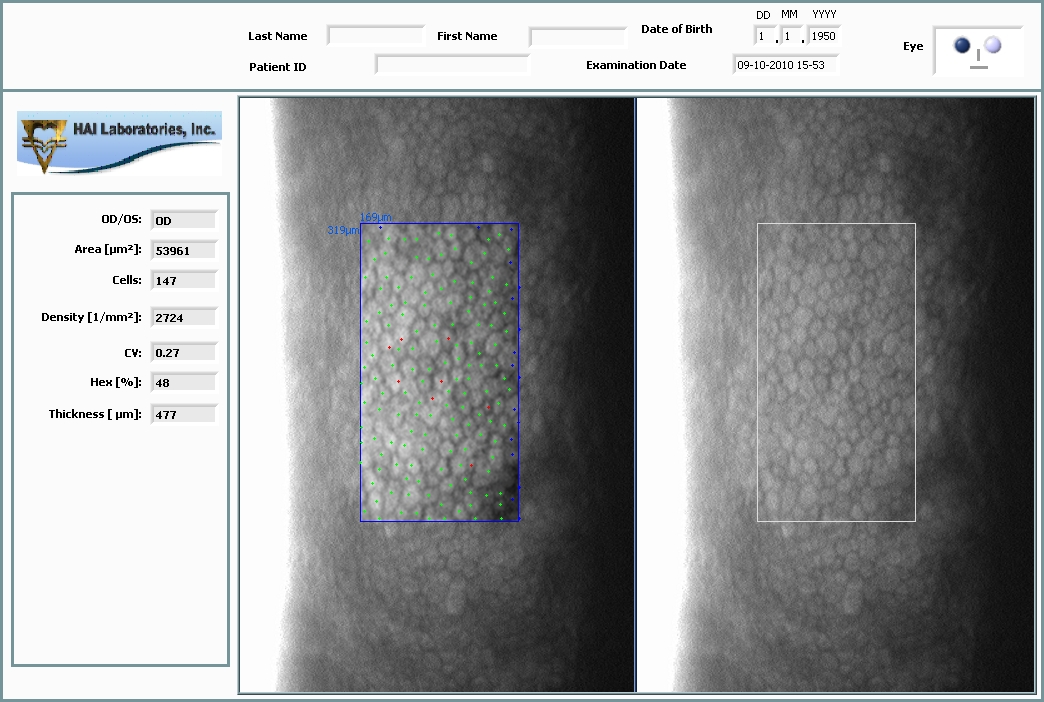
Task: Select the Area value 53961
Action: point(184,250)
